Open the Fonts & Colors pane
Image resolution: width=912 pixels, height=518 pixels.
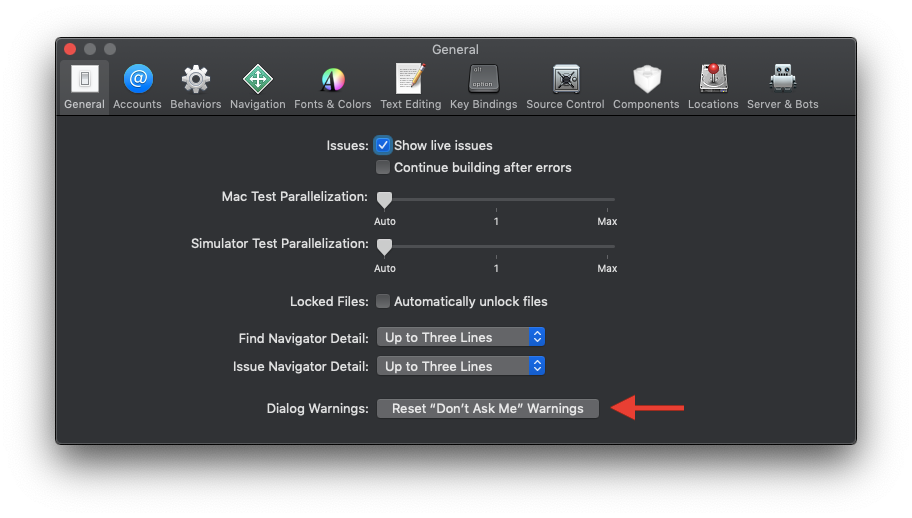333,87
